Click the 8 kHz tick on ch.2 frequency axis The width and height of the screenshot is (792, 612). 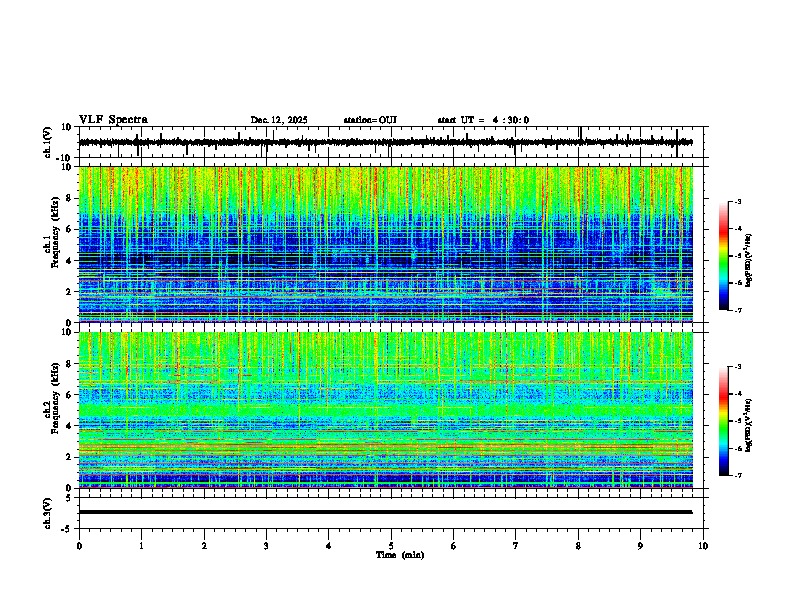click(70, 364)
